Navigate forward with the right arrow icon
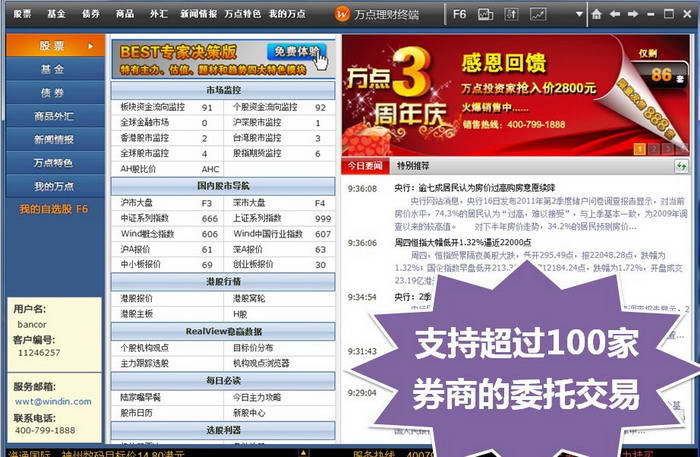 (x=632, y=15)
